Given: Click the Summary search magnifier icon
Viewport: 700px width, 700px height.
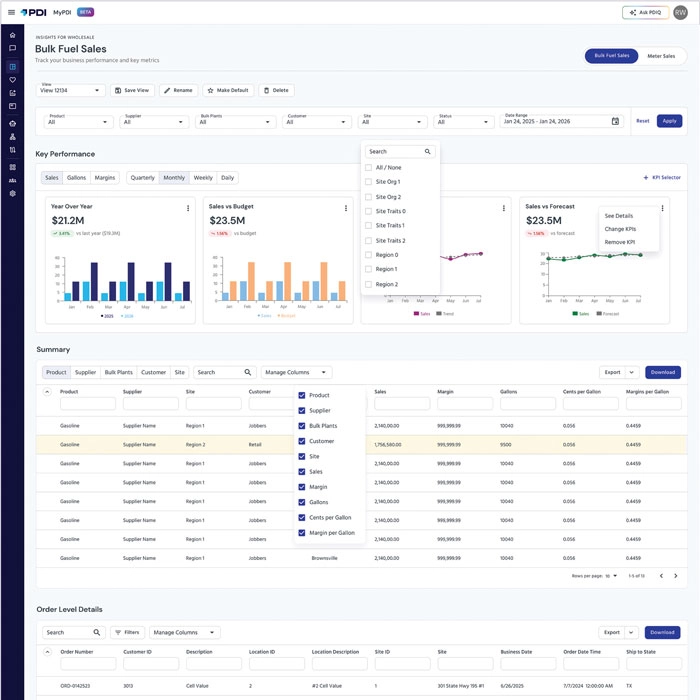Looking at the screenshot, I should pos(248,372).
